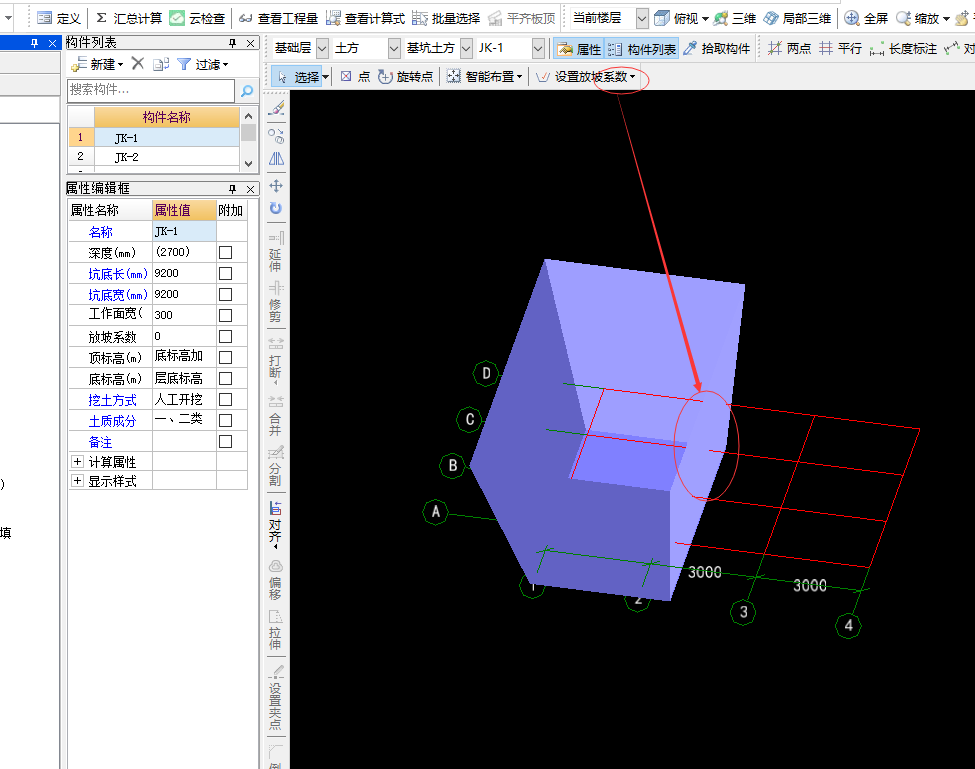The height and width of the screenshot is (769, 975).
Task: Select the 点 point draw tool
Action: tap(356, 76)
